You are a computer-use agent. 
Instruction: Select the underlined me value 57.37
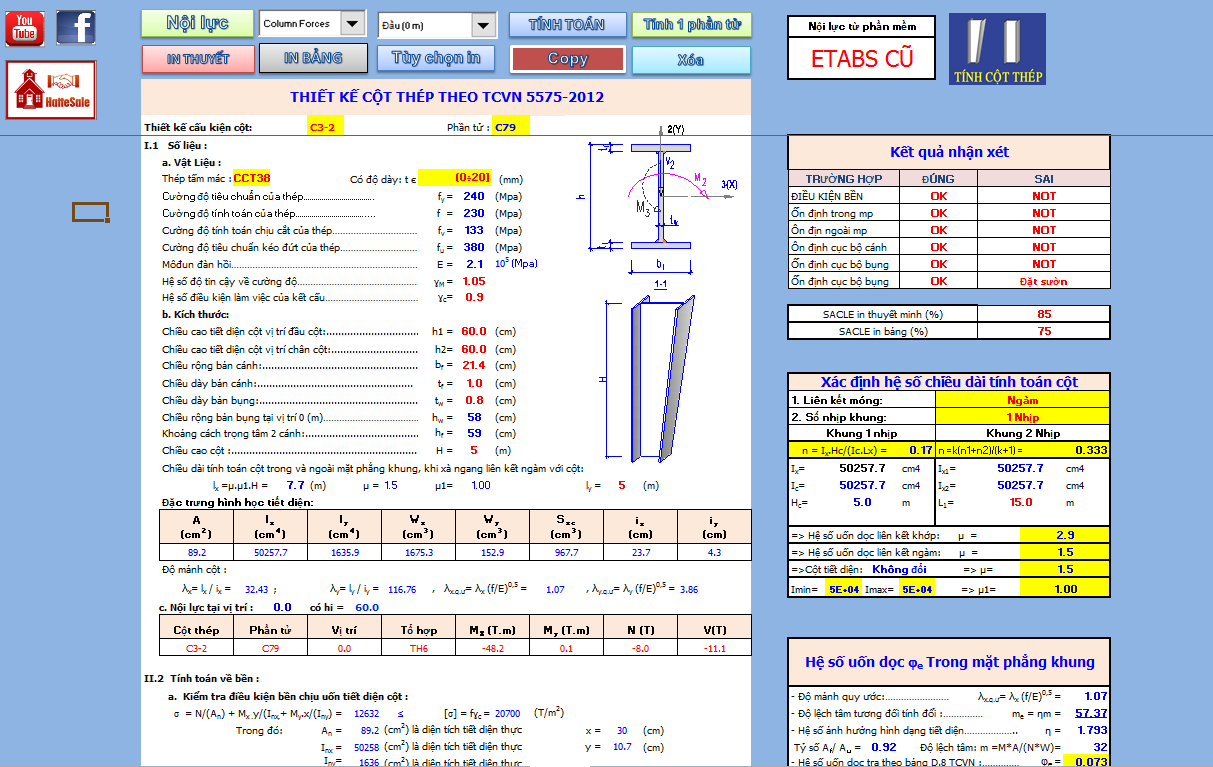coord(1090,713)
